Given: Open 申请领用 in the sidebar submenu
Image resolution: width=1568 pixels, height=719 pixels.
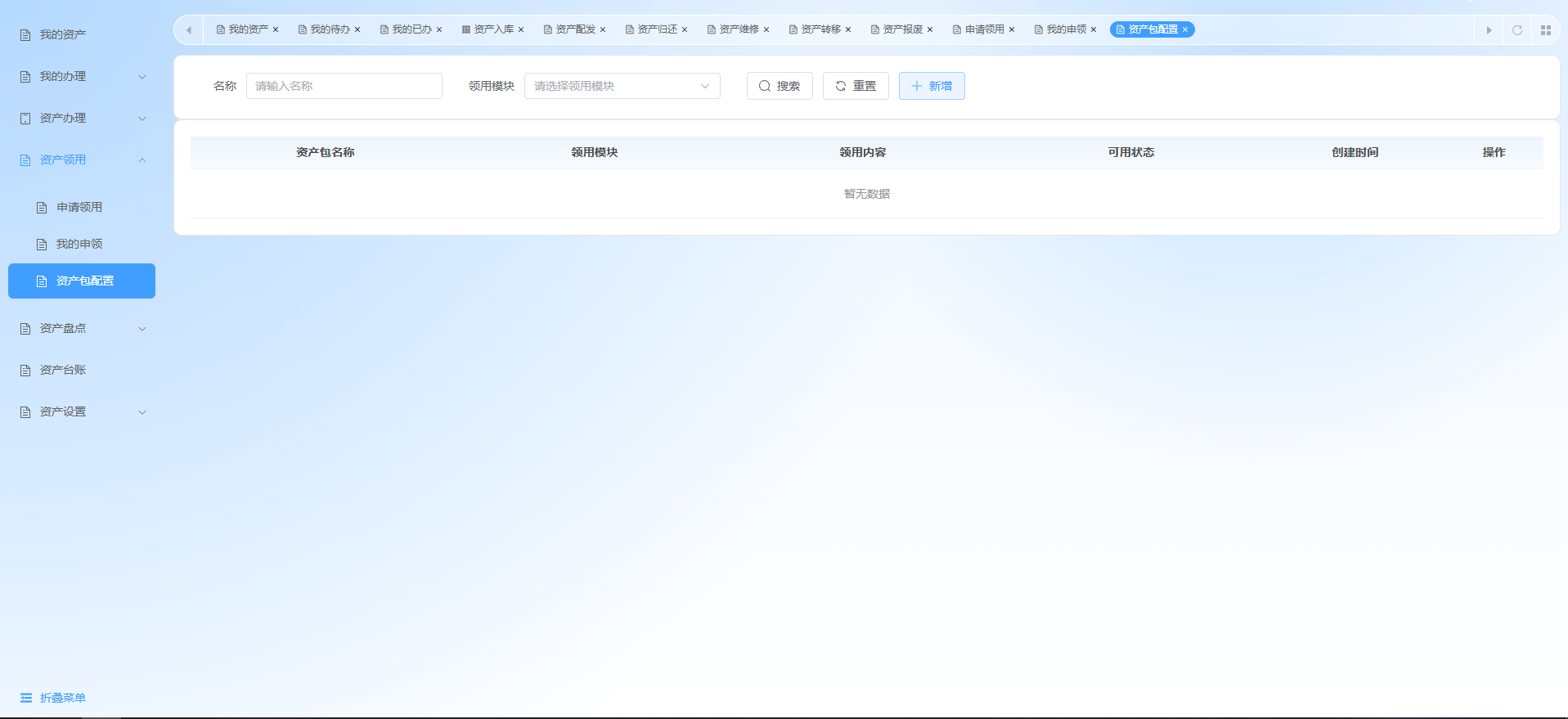Looking at the screenshot, I should [82, 207].
